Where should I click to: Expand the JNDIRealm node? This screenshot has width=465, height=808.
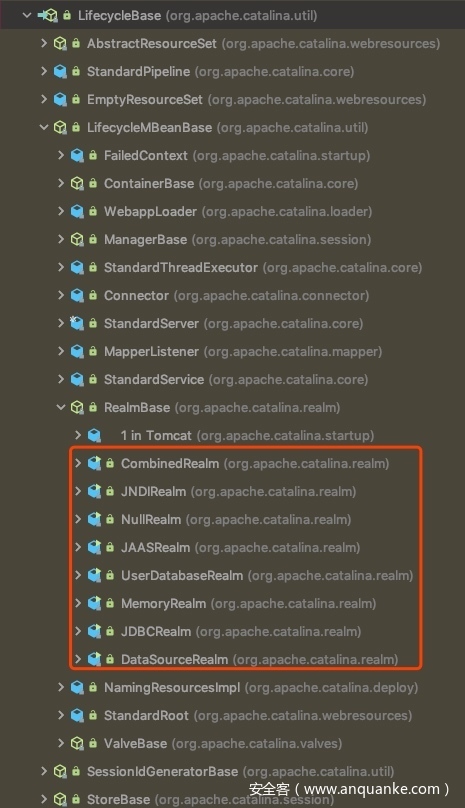[78, 491]
